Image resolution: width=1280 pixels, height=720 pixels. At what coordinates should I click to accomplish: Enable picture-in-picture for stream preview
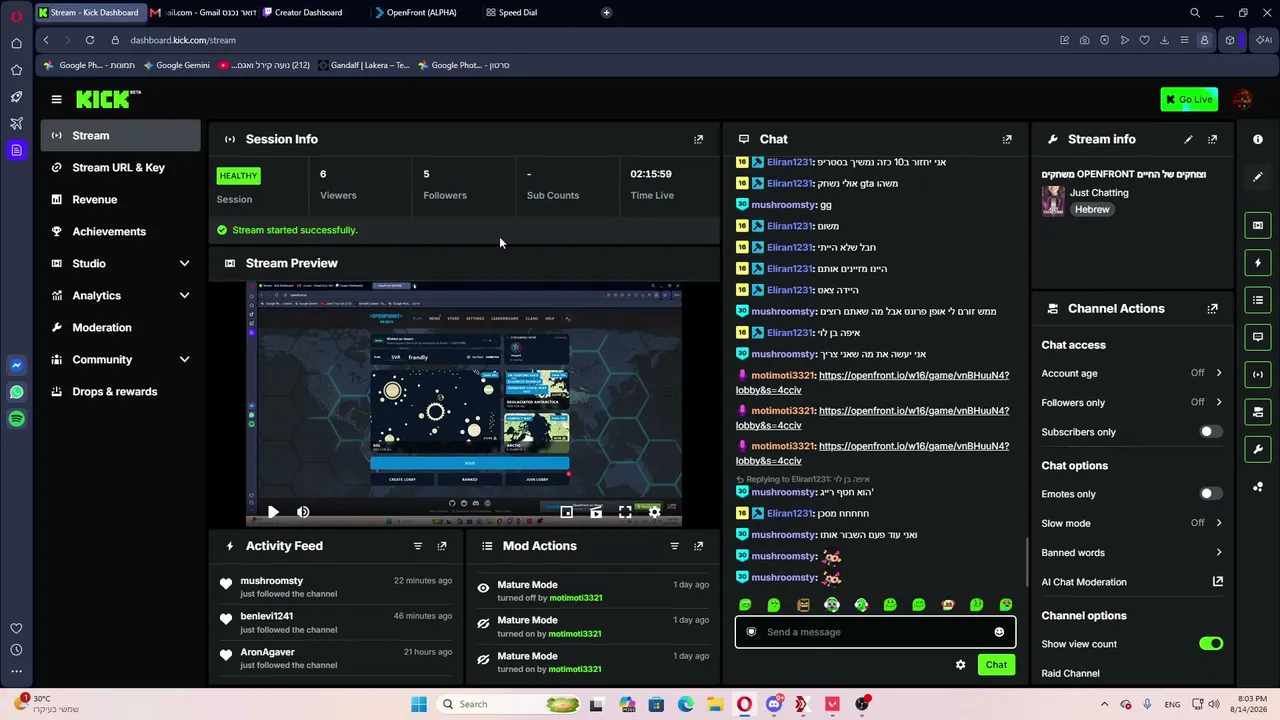click(566, 512)
